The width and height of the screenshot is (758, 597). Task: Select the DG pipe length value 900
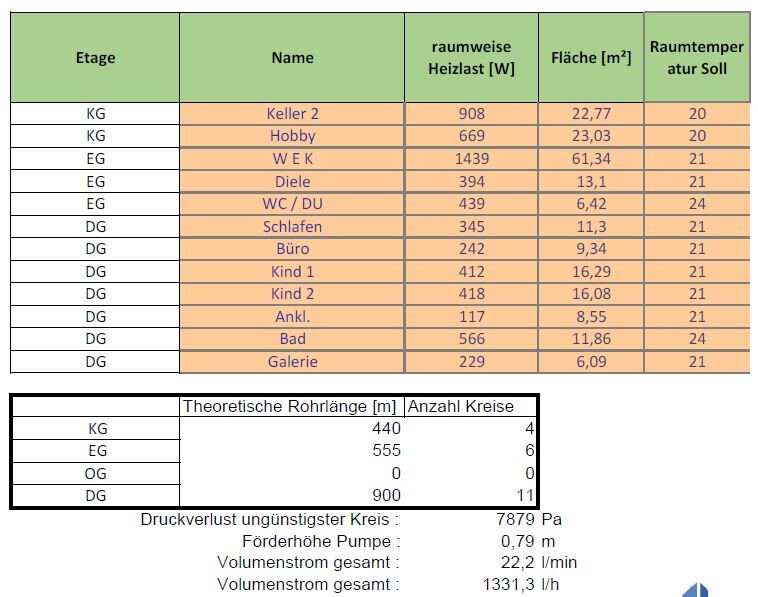pos(290,495)
